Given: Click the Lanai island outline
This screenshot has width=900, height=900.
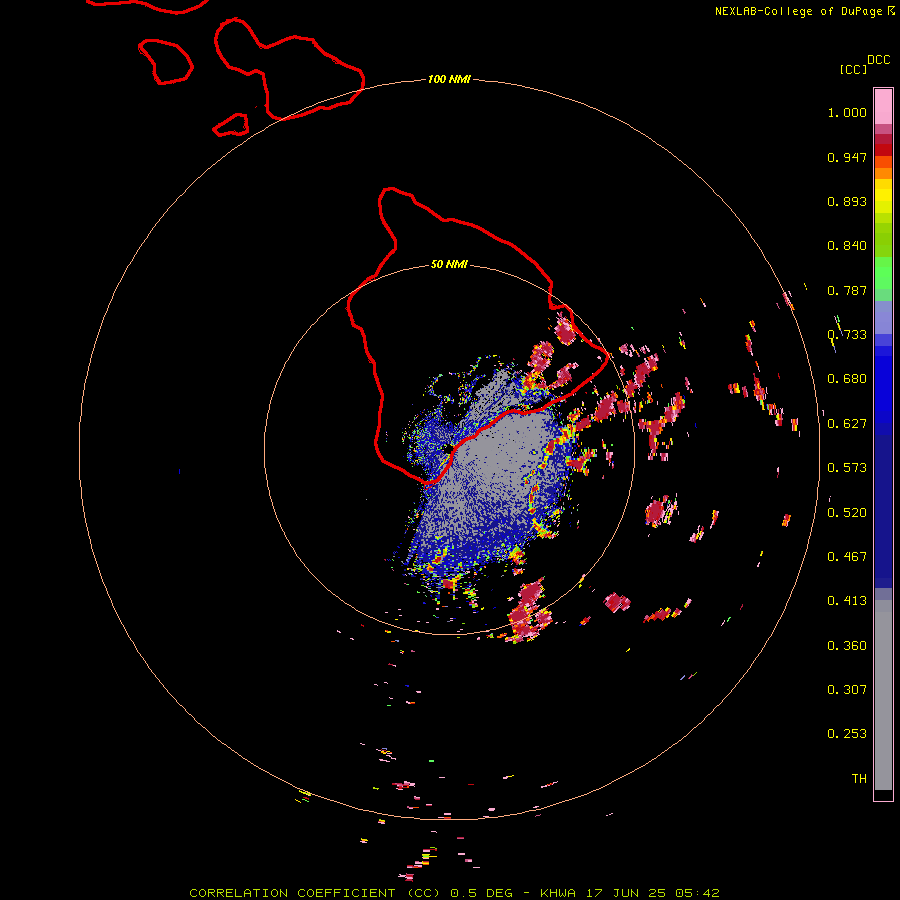Looking at the screenshot, I should tap(165, 62).
